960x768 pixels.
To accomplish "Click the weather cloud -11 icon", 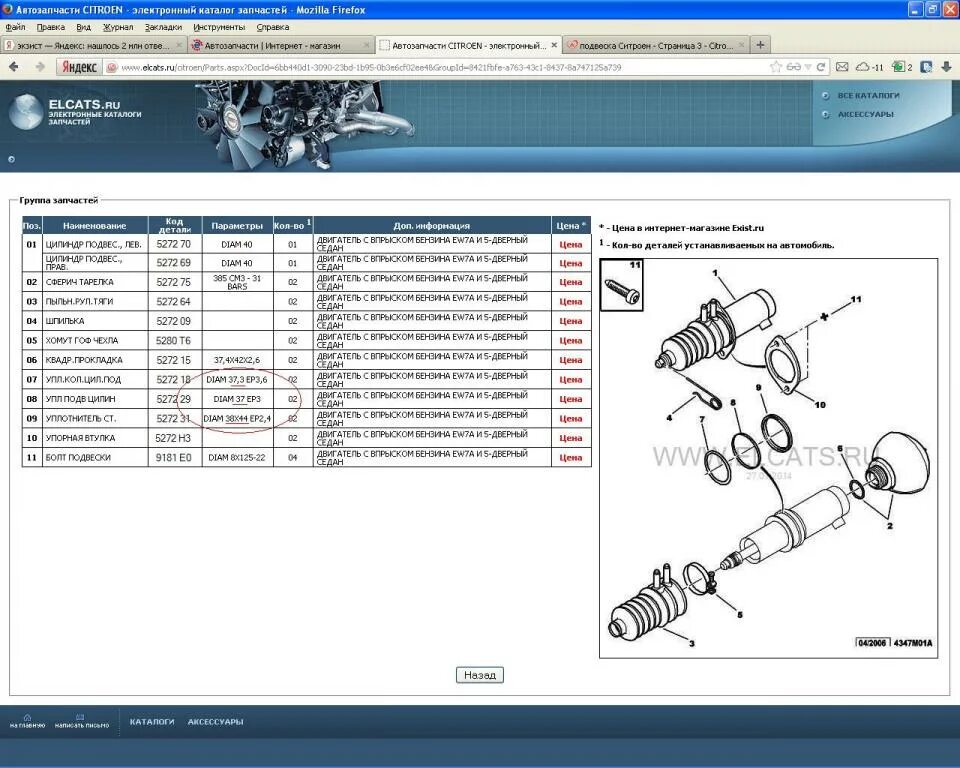I will [x=869, y=67].
